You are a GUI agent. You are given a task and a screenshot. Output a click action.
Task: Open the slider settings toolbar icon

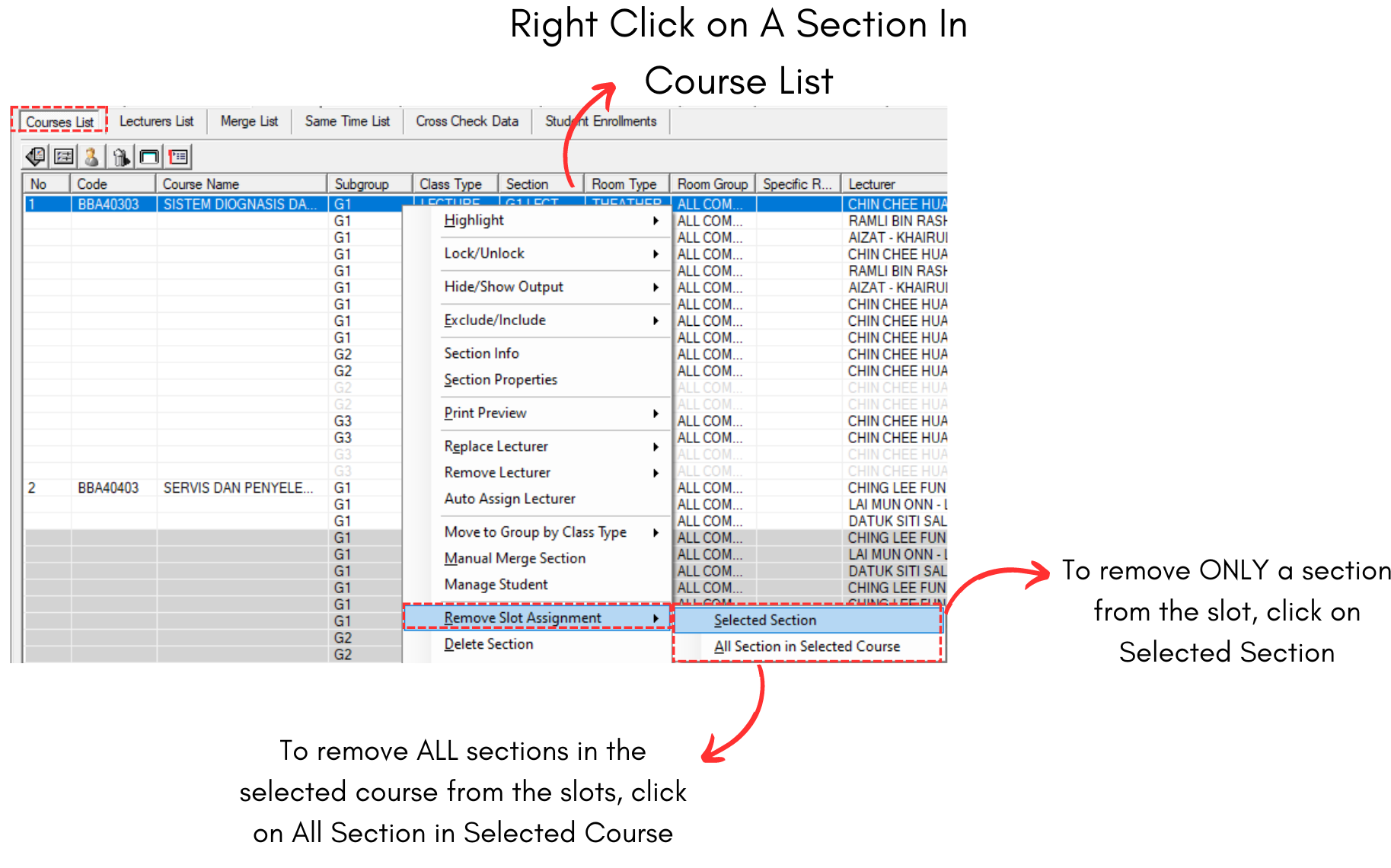point(64,157)
